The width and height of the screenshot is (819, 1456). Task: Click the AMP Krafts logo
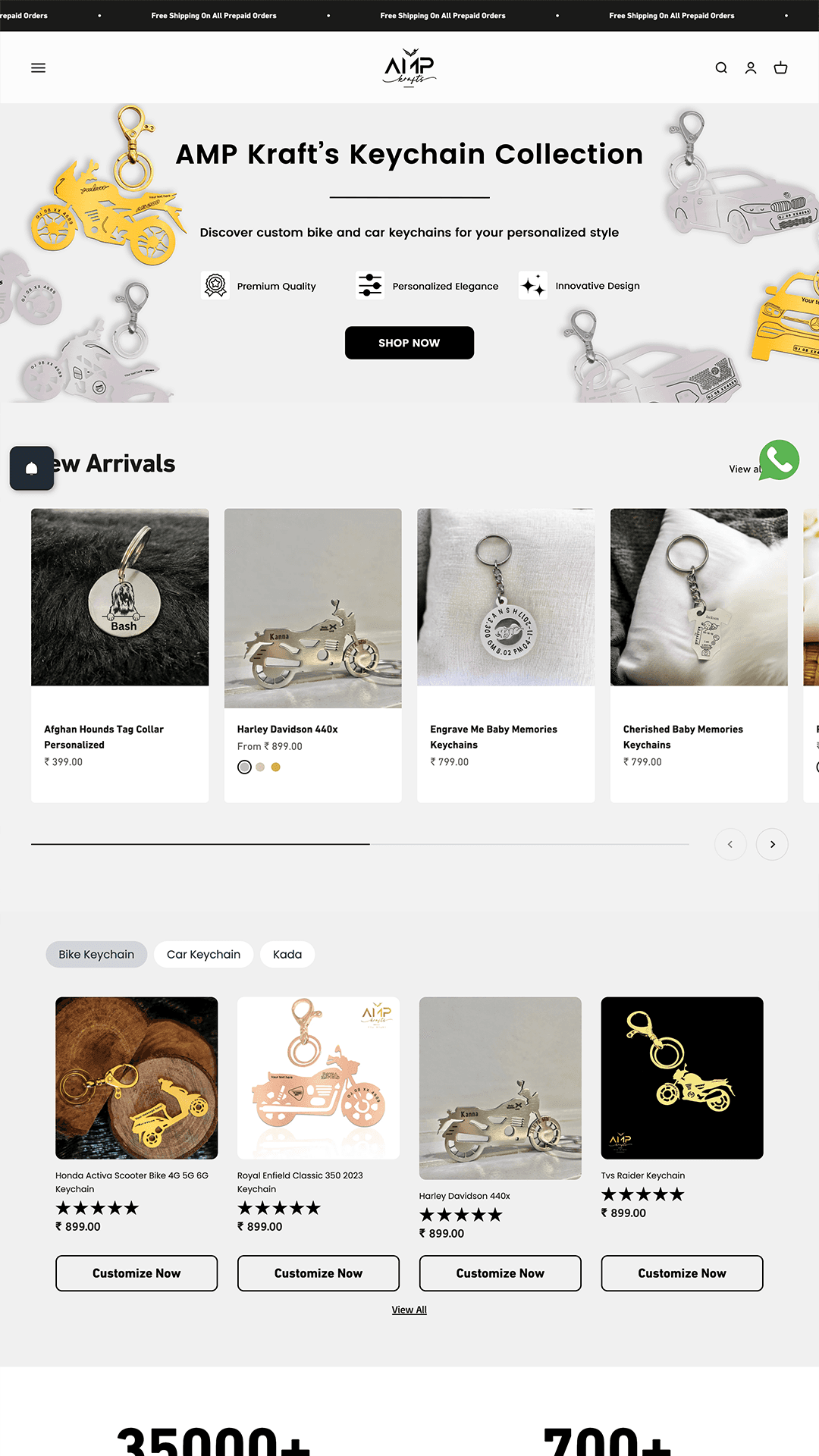click(409, 67)
